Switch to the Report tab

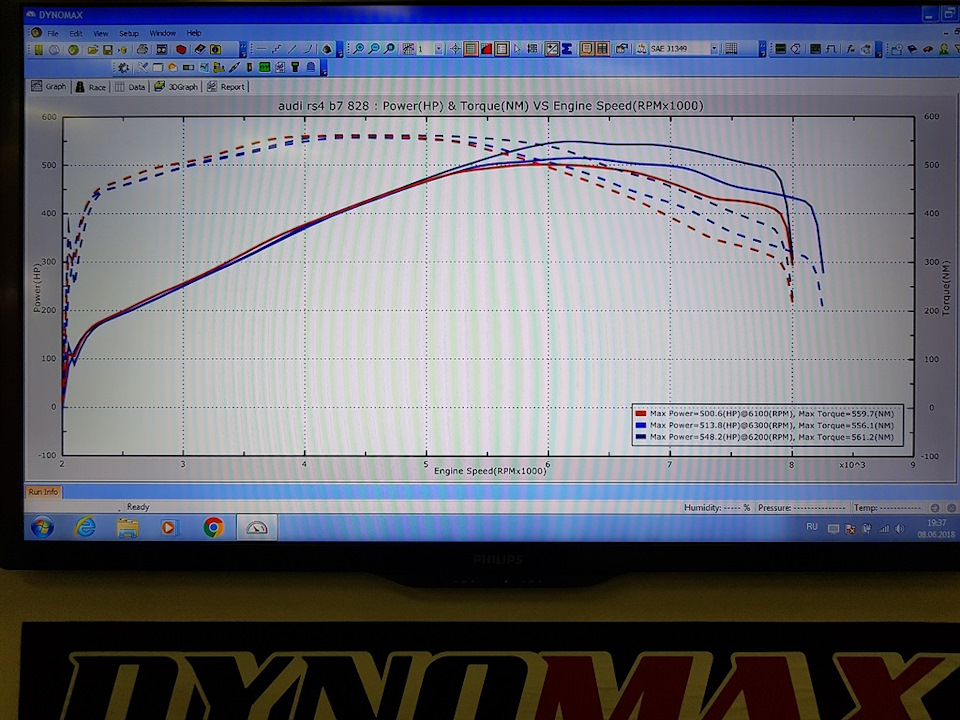[x=226, y=87]
